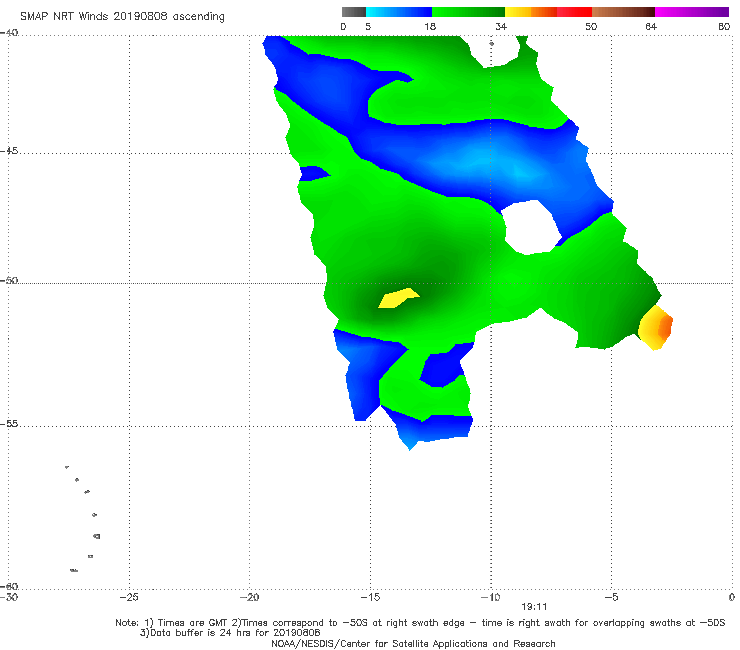Viewport: 740px width, 650px height.
Task: Click the dark blue patch south of -50 near -12
Action: click(x=445, y=365)
